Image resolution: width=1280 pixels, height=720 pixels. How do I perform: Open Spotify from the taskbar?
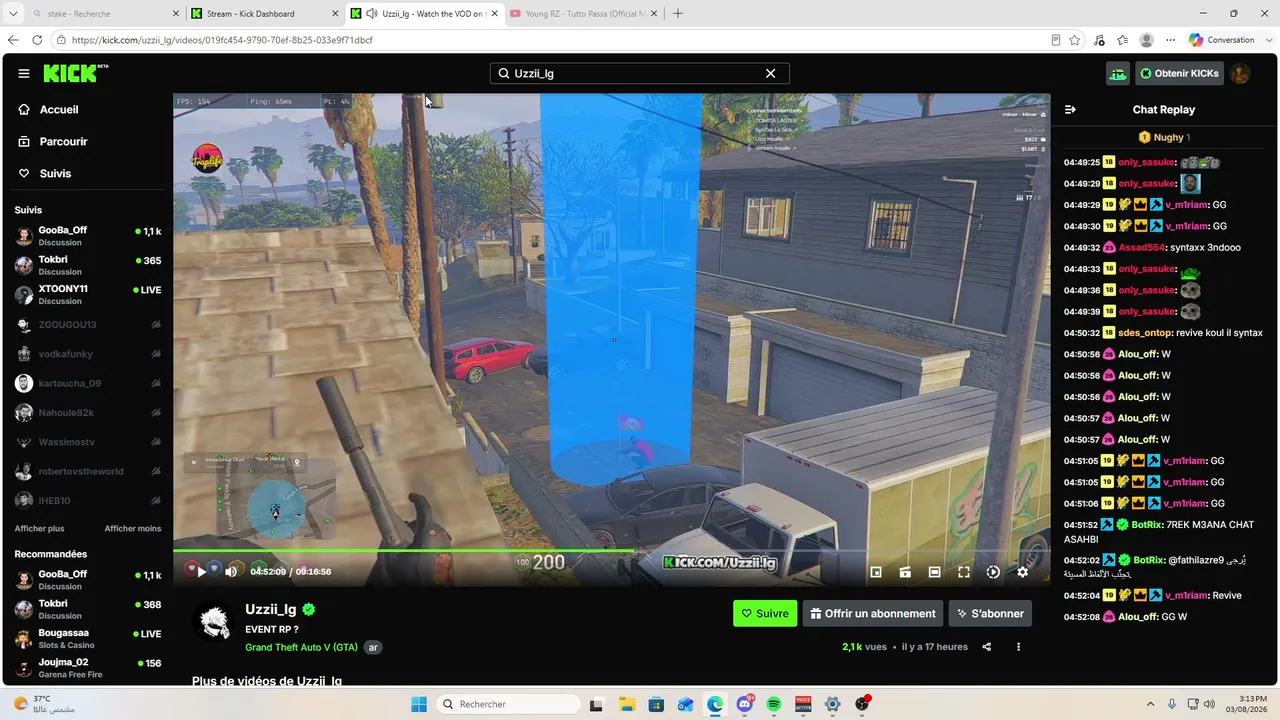click(774, 704)
